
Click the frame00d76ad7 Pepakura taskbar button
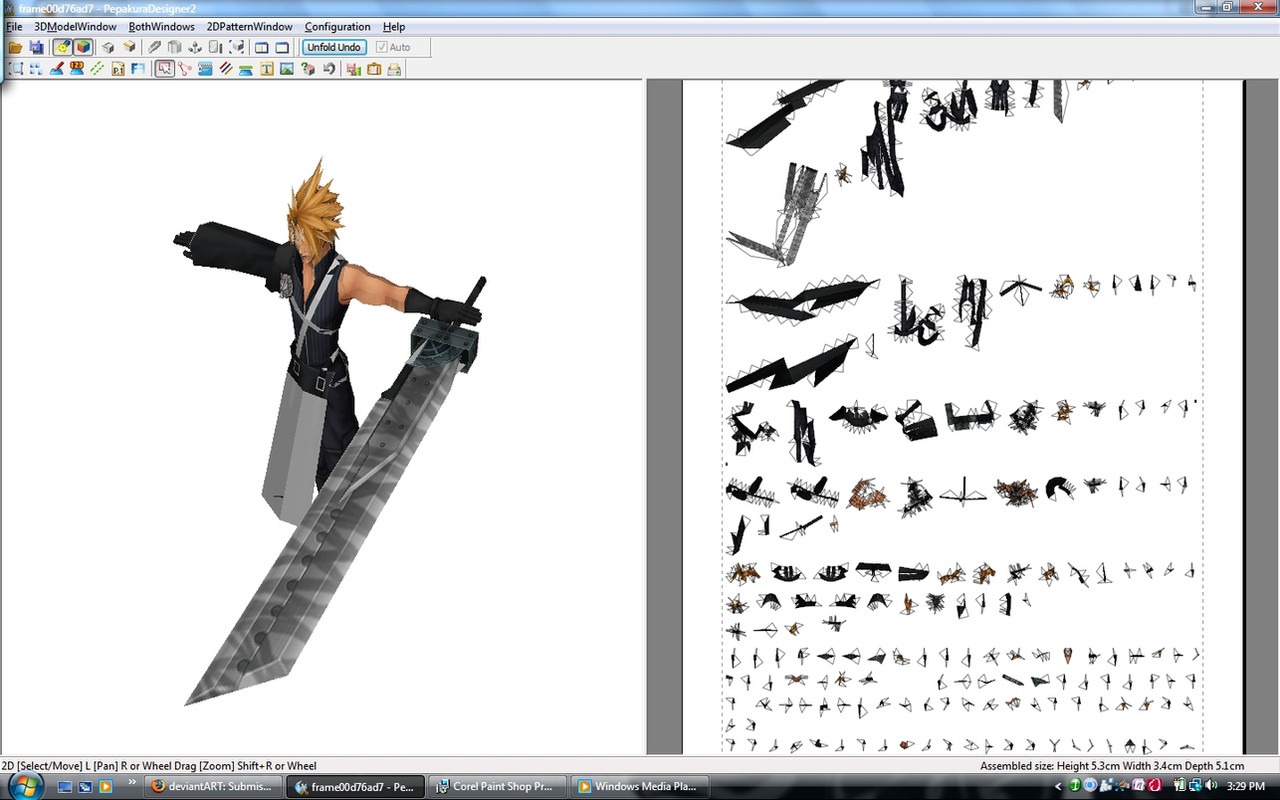click(355, 786)
